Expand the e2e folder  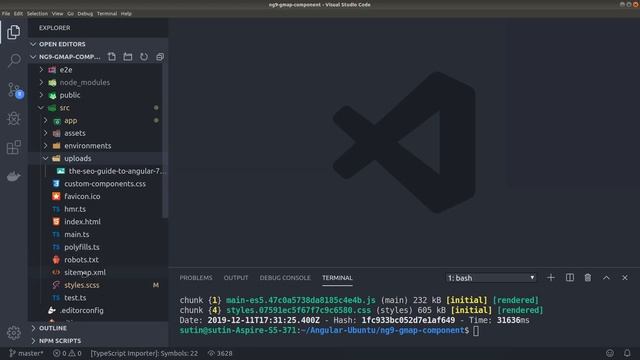65,70
